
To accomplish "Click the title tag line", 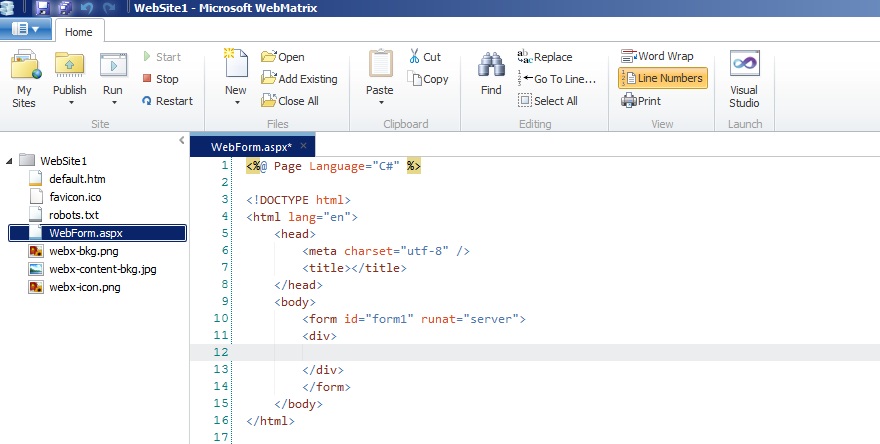I will 354,268.
